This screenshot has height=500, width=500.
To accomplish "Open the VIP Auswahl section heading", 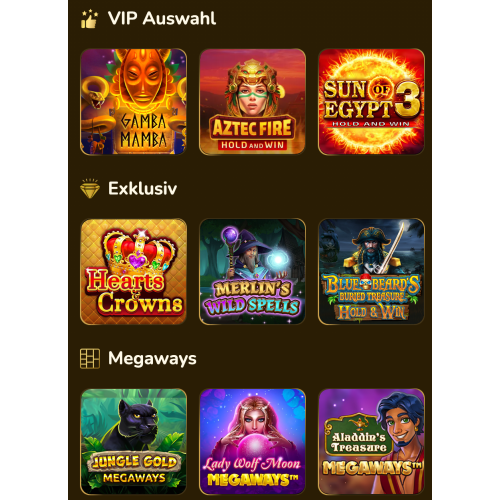I will pyautogui.click(x=162, y=18).
